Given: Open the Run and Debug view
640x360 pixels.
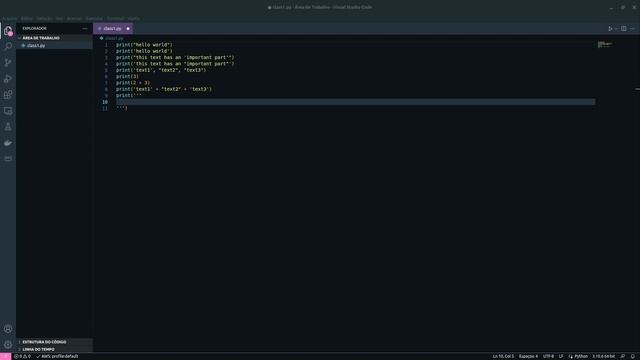Looking at the screenshot, I should click(8, 78).
